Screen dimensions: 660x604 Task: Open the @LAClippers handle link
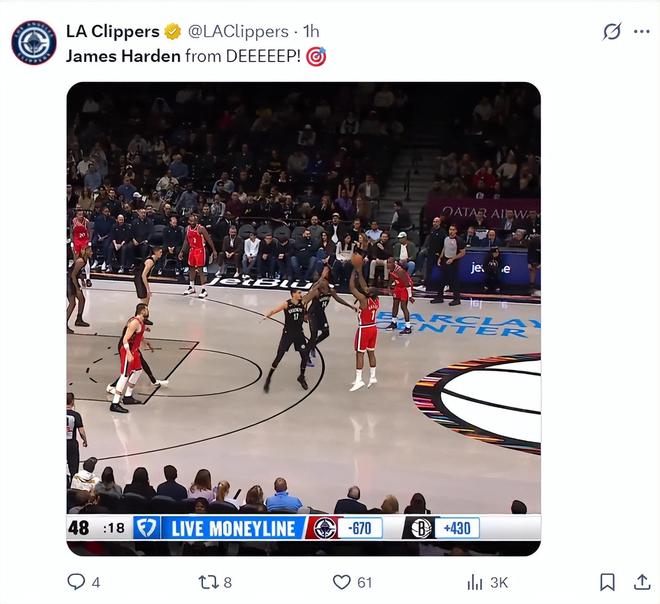238,32
